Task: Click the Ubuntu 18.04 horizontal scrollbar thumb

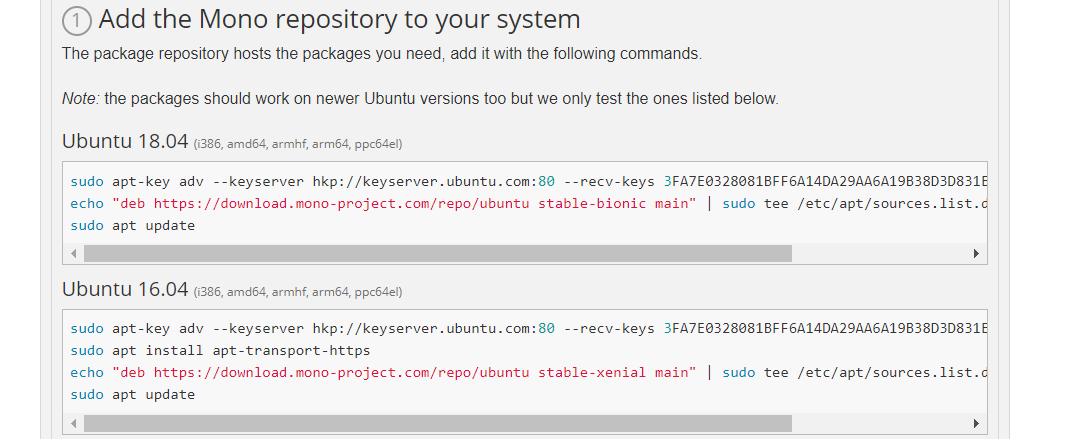Action: click(x=438, y=254)
